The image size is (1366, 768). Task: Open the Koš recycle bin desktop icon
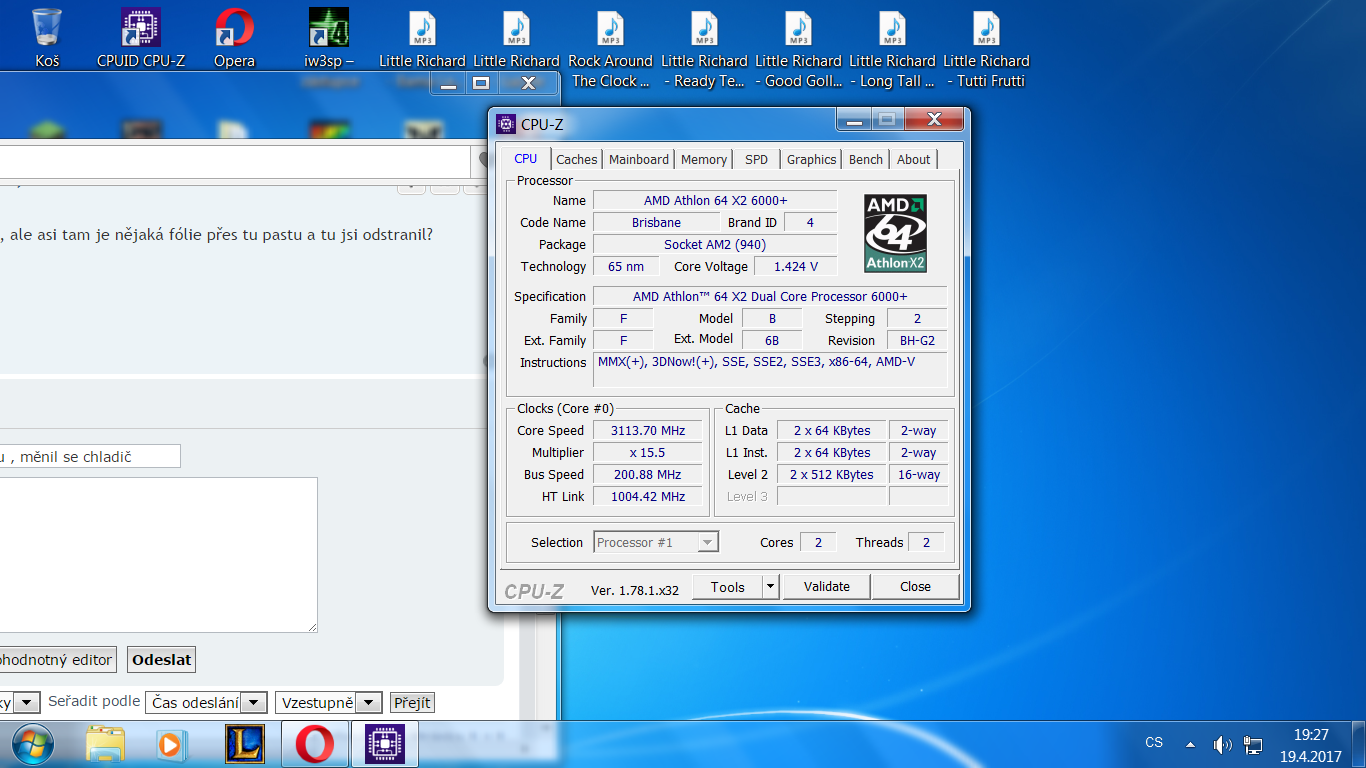point(47,38)
